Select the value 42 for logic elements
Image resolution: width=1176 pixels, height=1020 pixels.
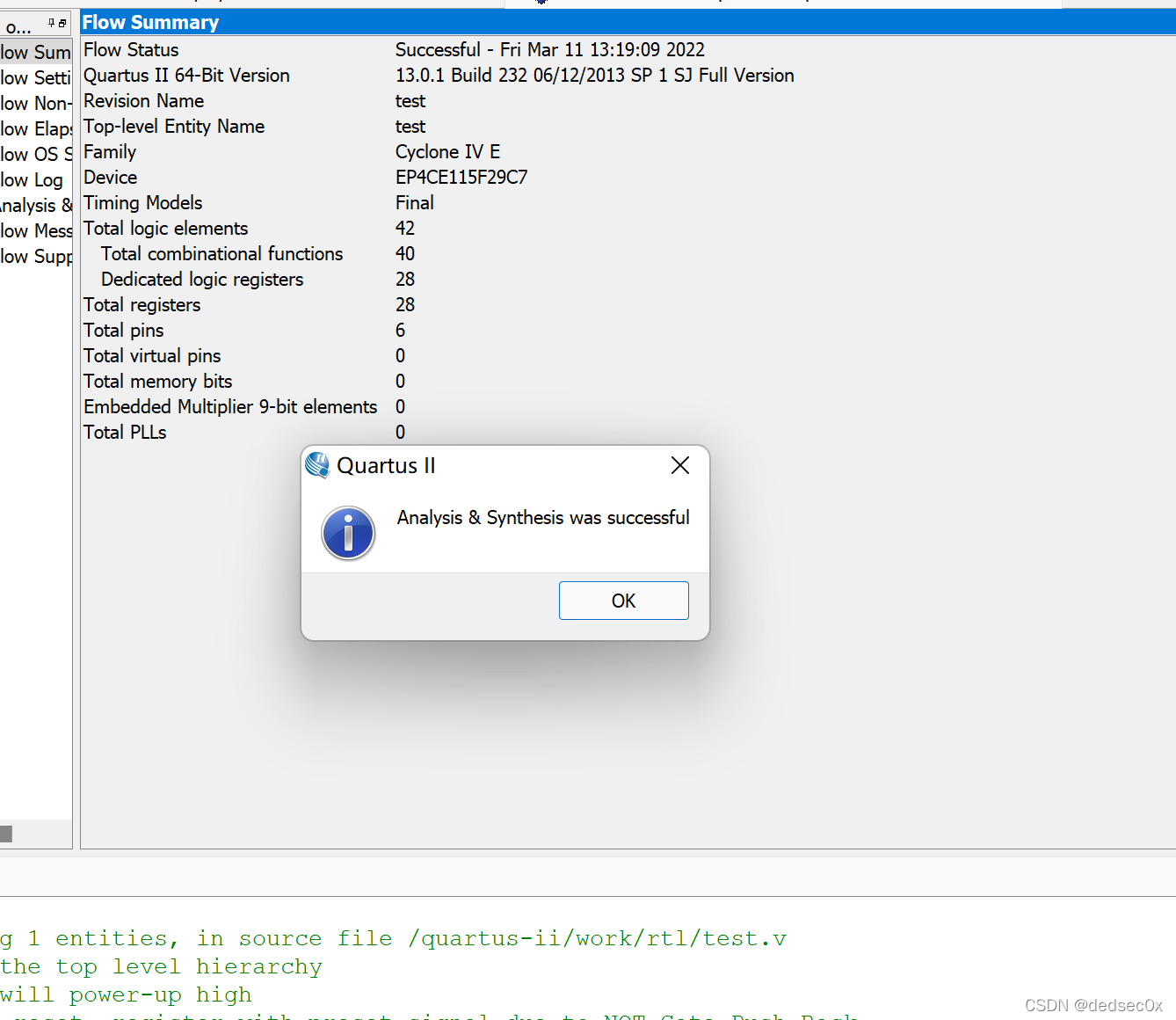tap(405, 229)
